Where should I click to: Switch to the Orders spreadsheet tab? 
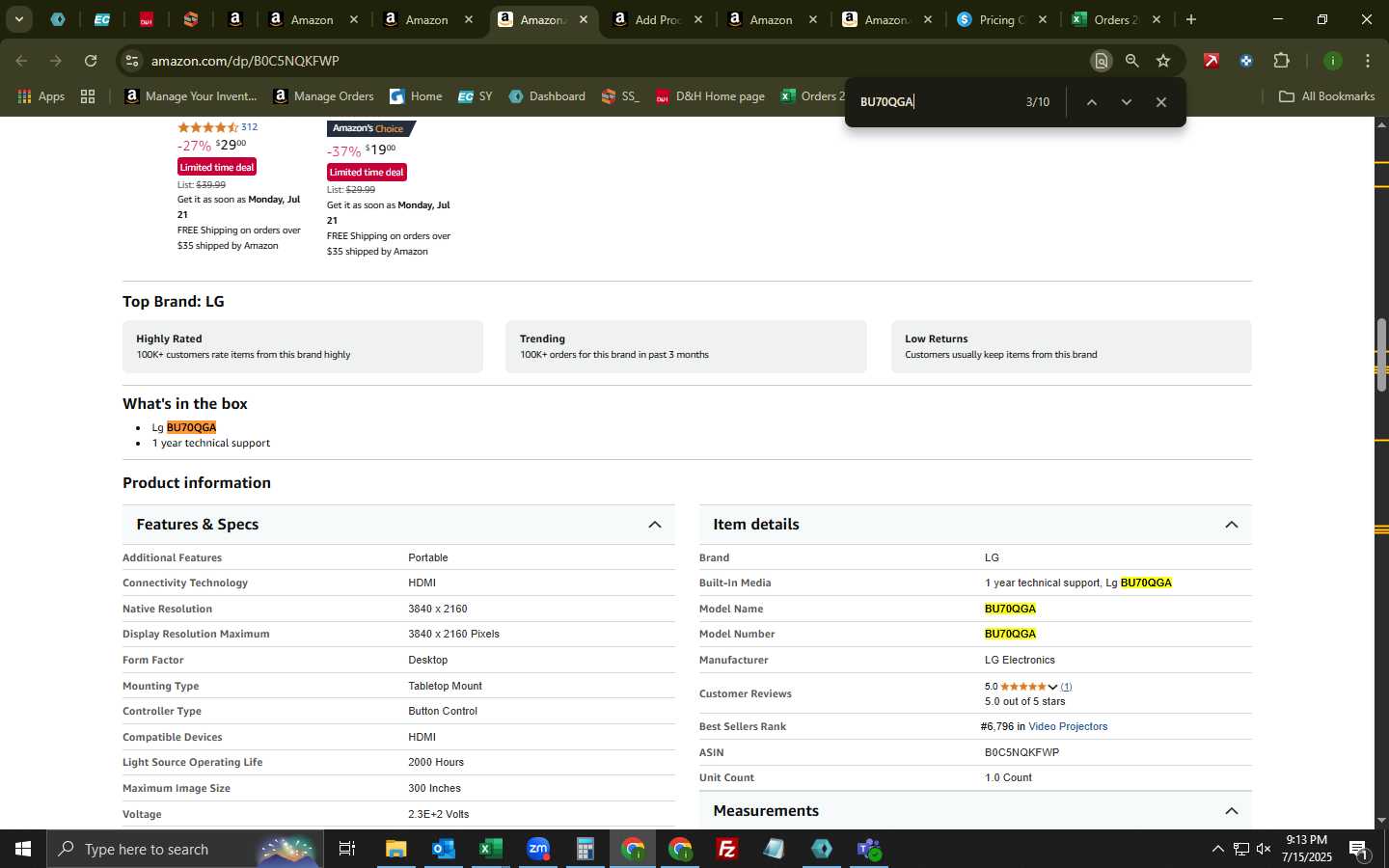pos(1116,19)
